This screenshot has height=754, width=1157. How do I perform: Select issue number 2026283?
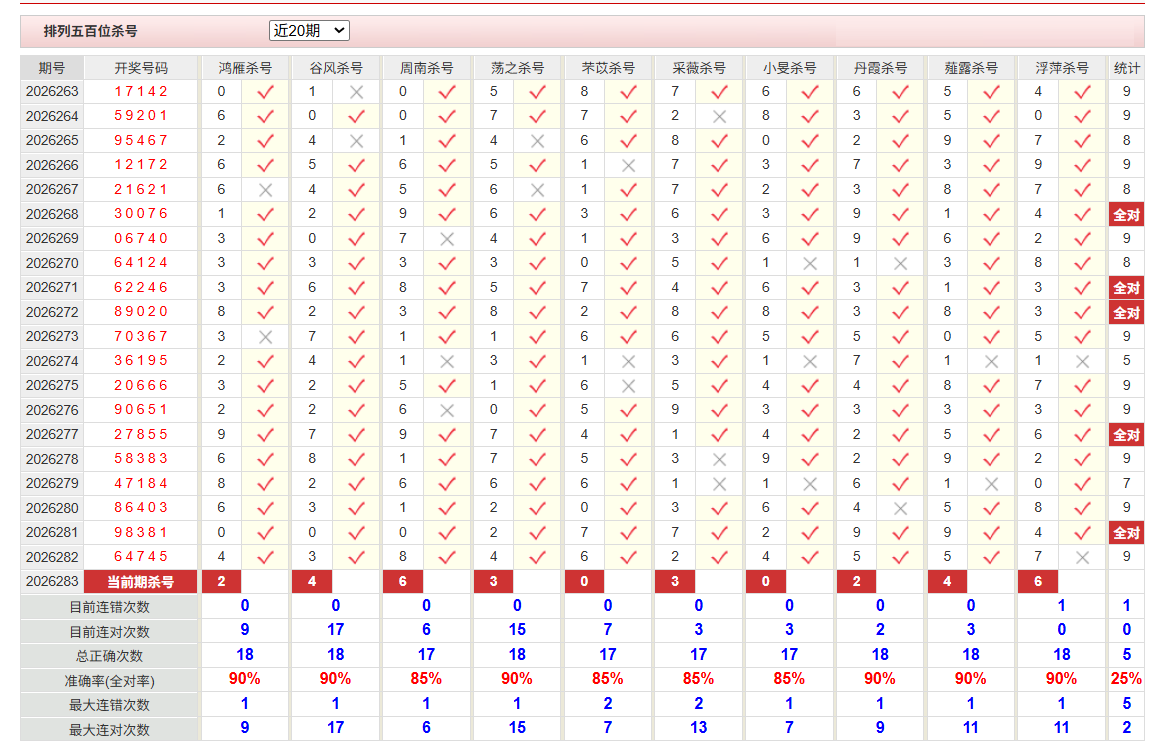point(52,581)
